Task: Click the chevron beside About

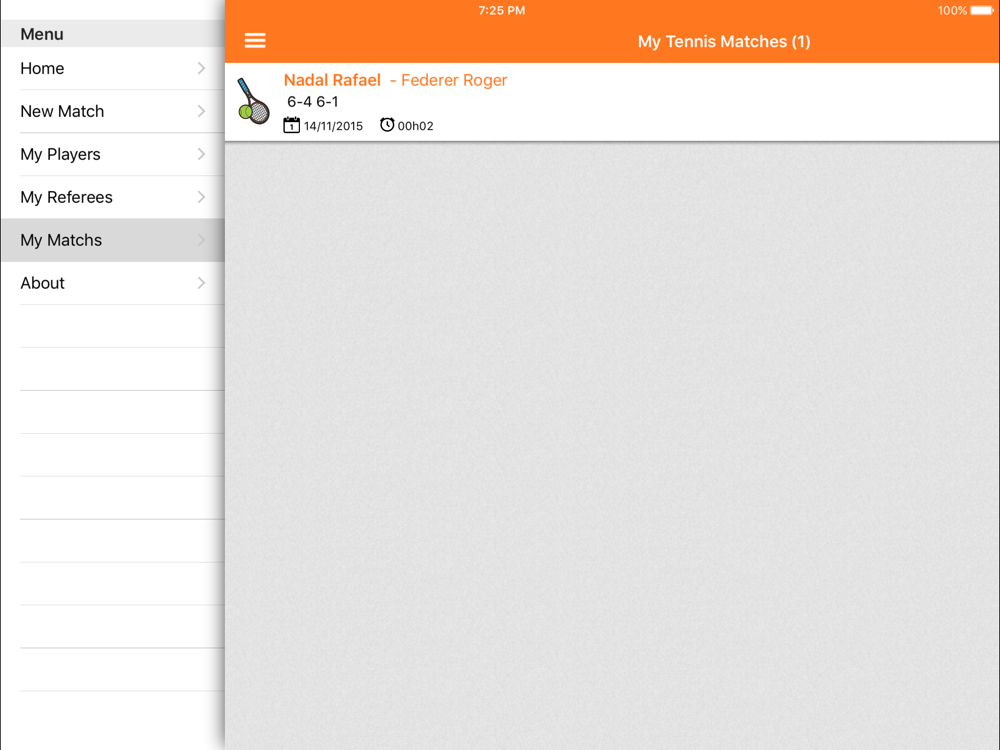Action: [x=202, y=283]
